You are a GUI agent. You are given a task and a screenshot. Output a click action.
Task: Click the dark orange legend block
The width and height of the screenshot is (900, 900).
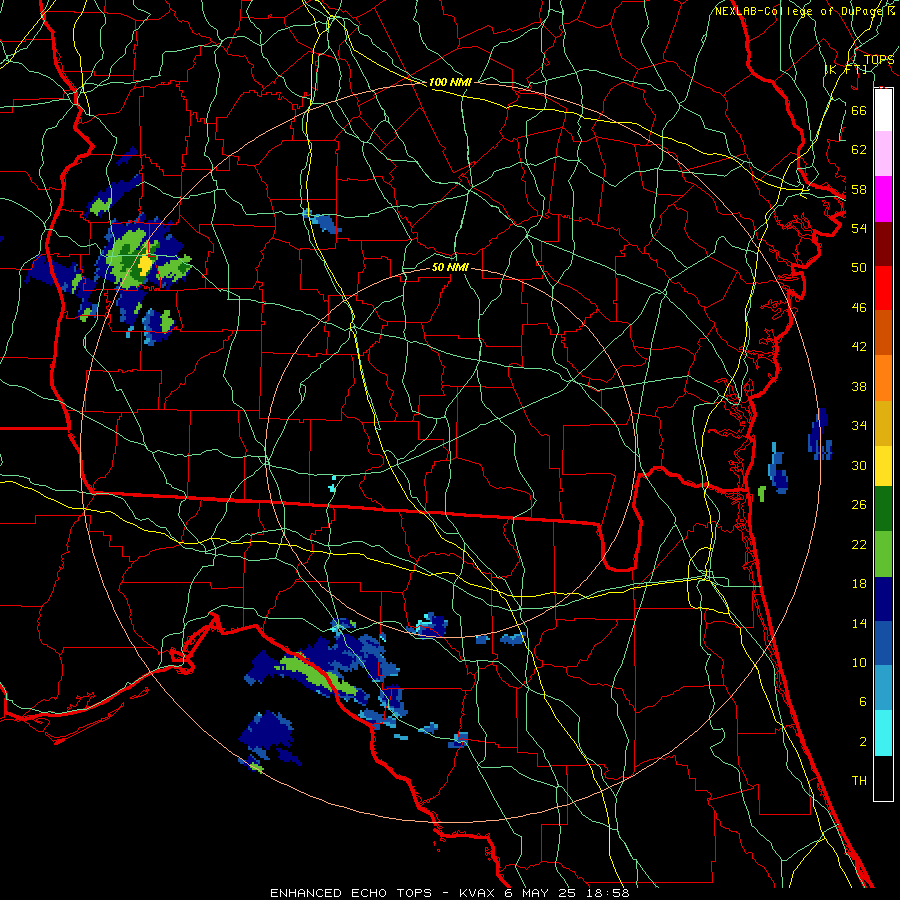[883, 333]
